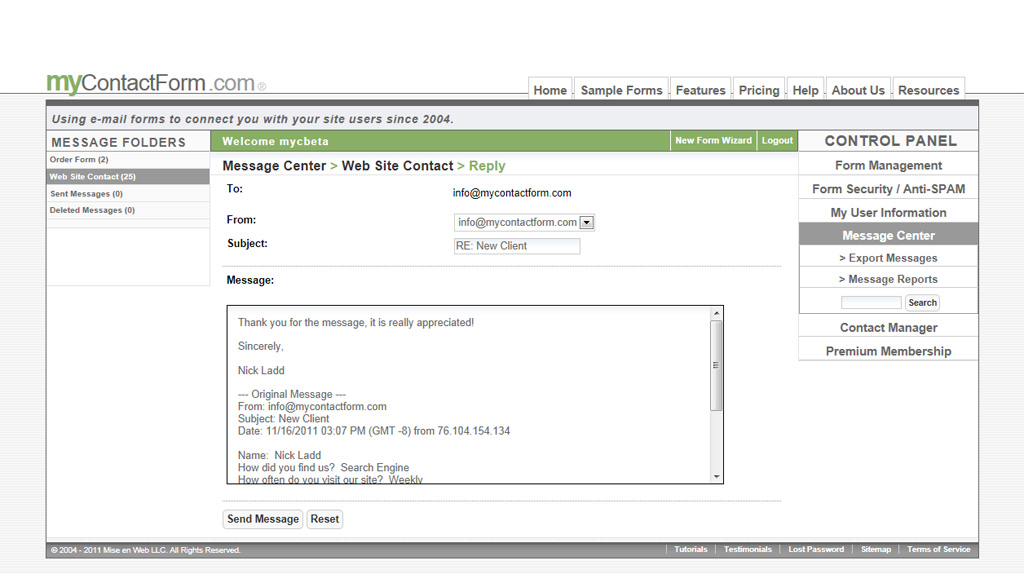Image resolution: width=1024 pixels, height=574 pixels.
Task: Open the Lost Password footer link
Action: (816, 549)
